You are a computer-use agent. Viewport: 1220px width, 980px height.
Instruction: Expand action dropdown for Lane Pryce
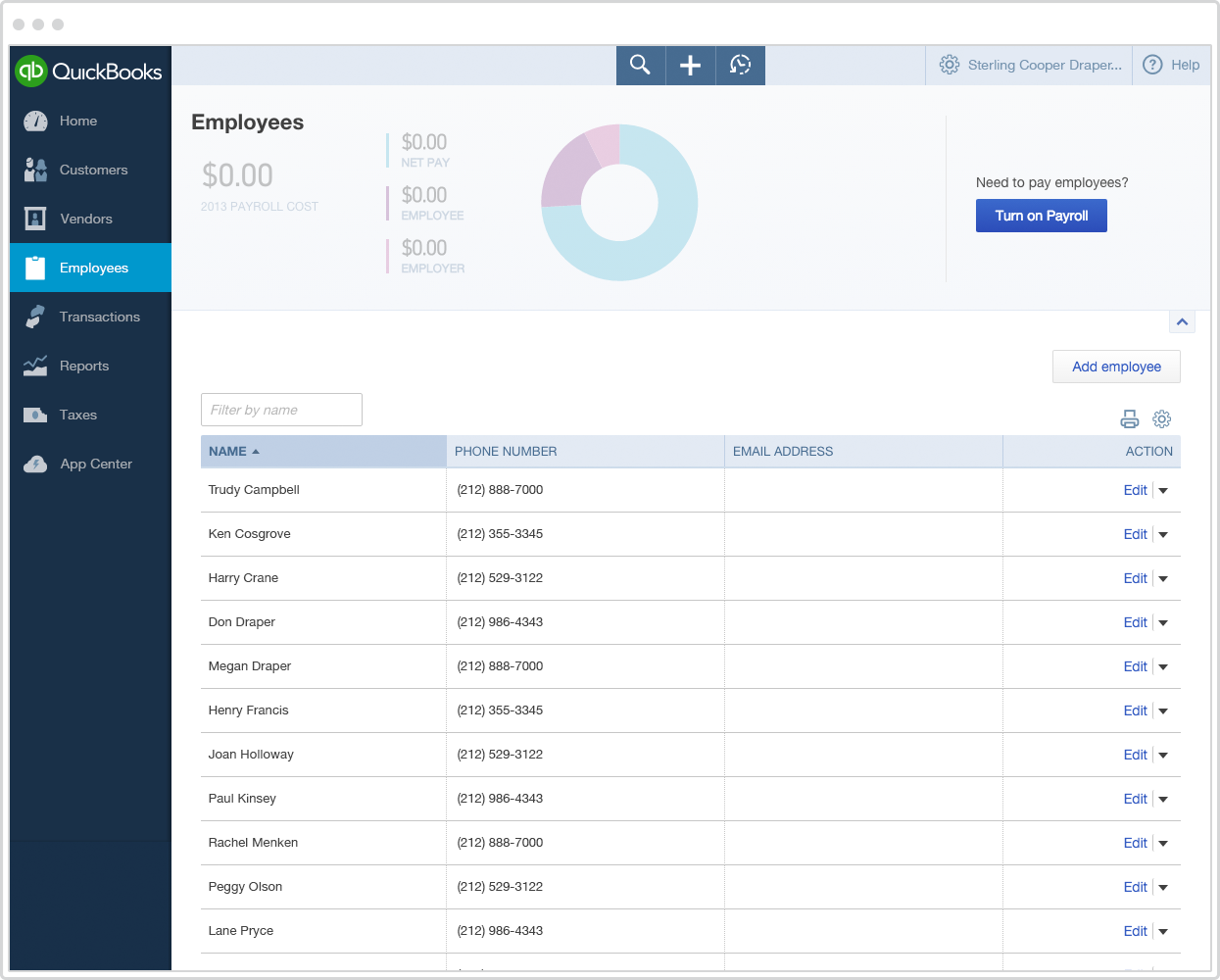[x=1163, y=931]
